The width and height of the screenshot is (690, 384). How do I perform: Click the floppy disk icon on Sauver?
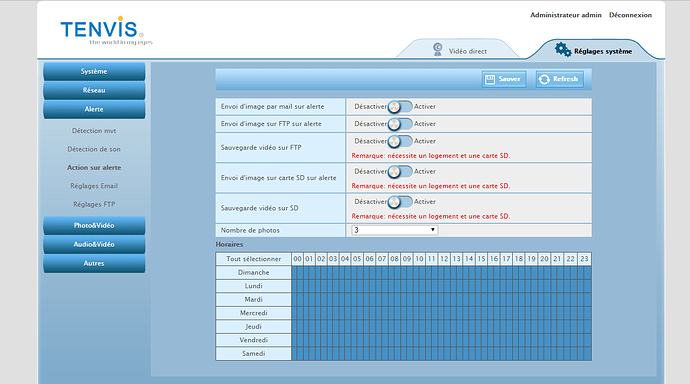pos(490,79)
